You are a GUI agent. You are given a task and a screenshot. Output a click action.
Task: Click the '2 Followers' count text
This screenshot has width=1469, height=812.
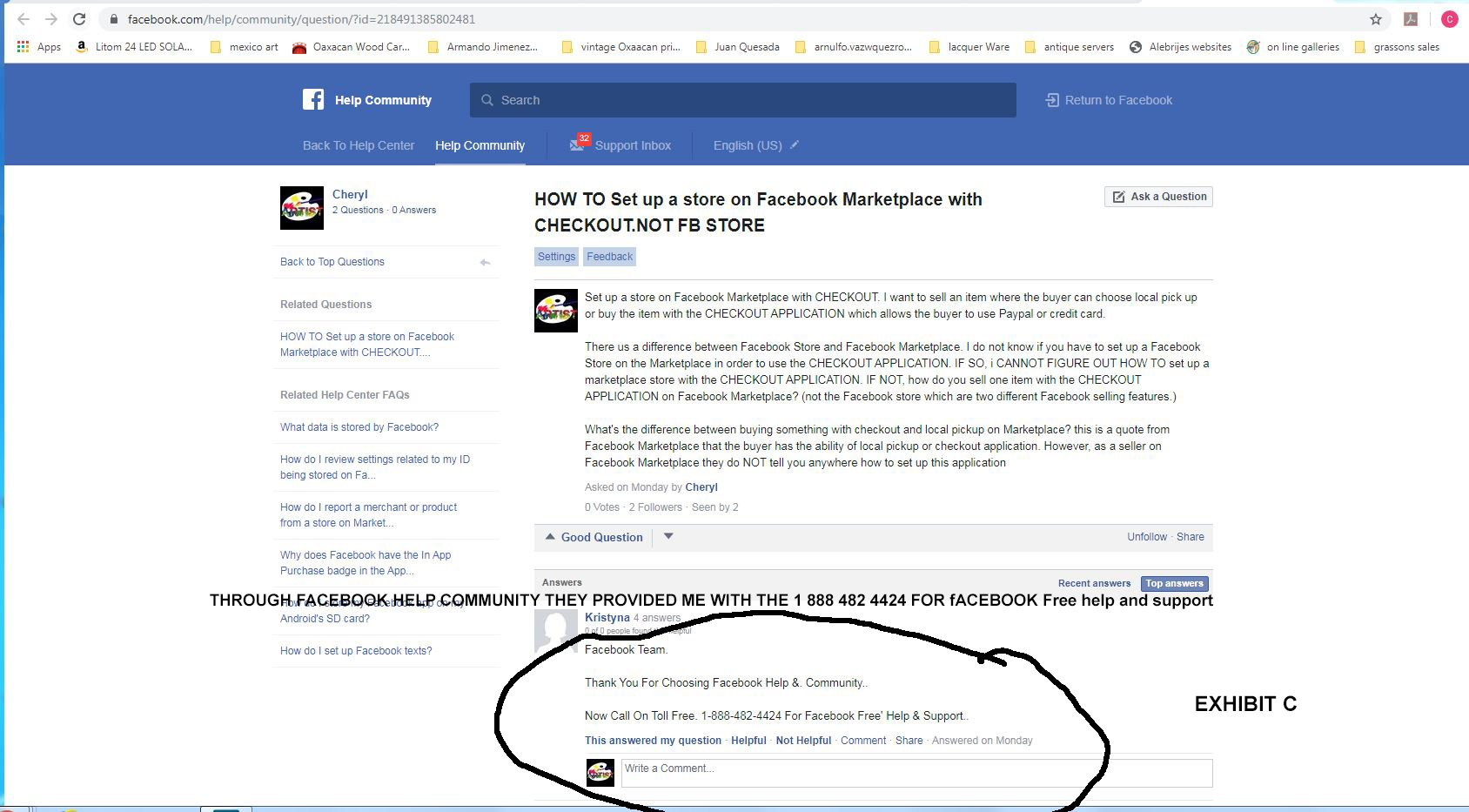click(x=655, y=507)
